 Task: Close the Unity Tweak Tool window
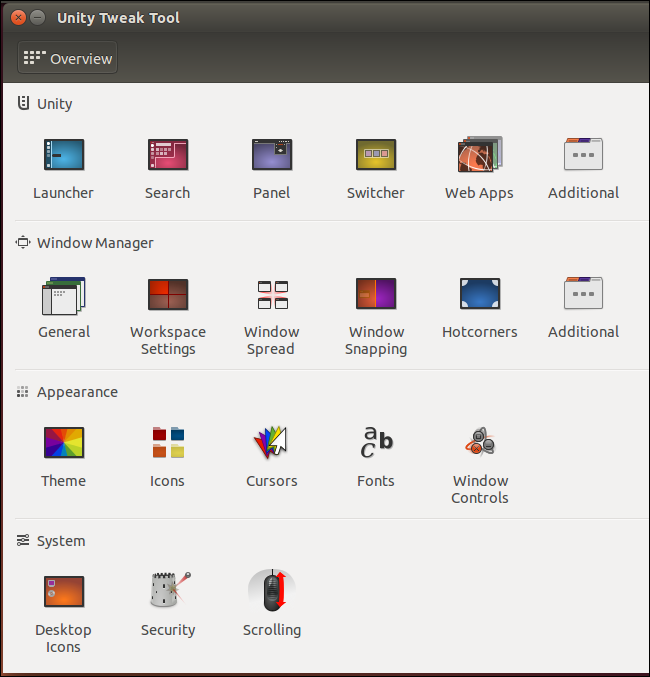coord(18,18)
